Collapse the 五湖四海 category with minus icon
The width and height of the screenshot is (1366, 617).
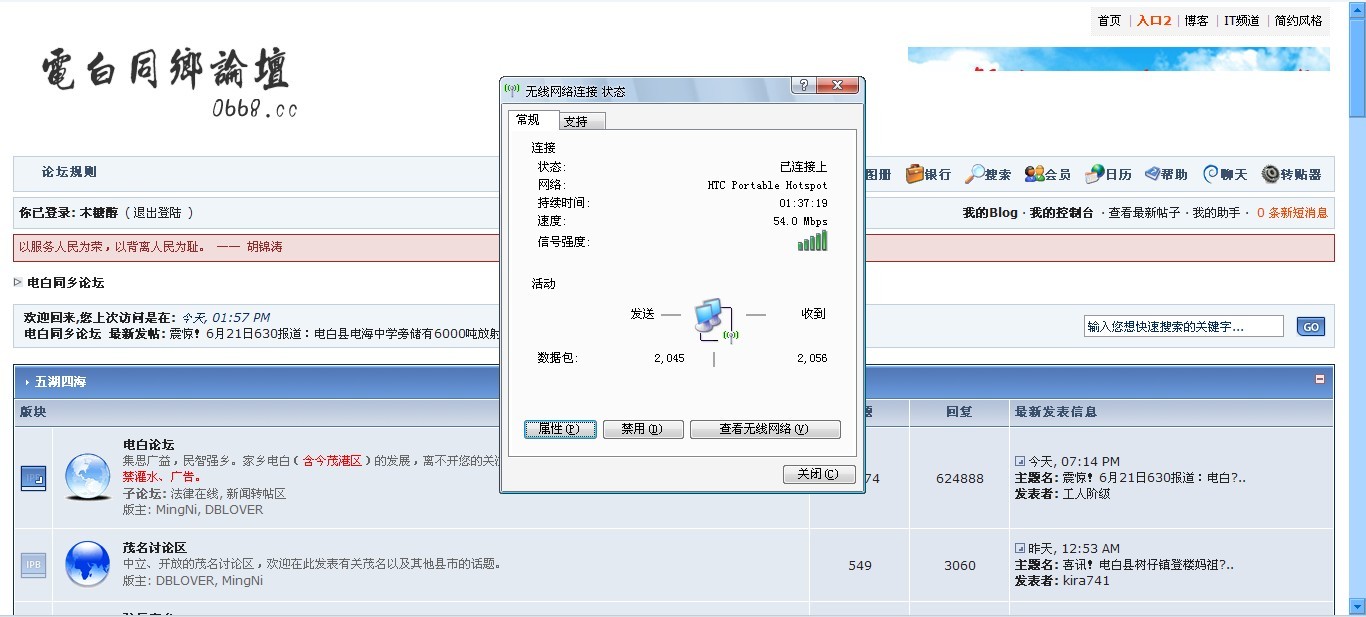click(x=1319, y=380)
